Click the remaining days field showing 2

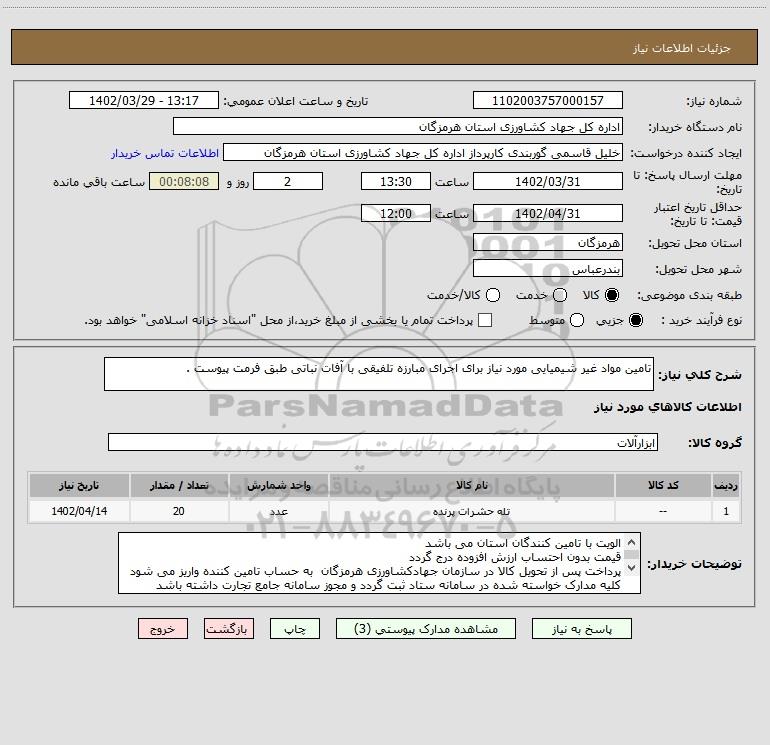(288, 182)
